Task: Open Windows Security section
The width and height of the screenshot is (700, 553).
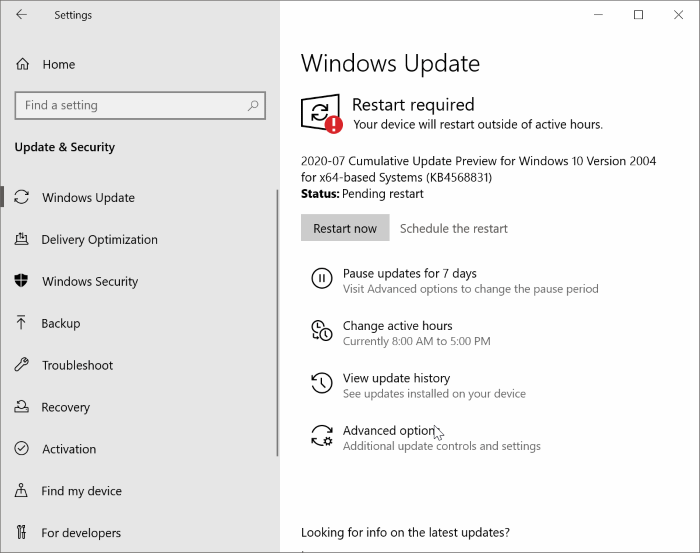Action: [x=90, y=281]
